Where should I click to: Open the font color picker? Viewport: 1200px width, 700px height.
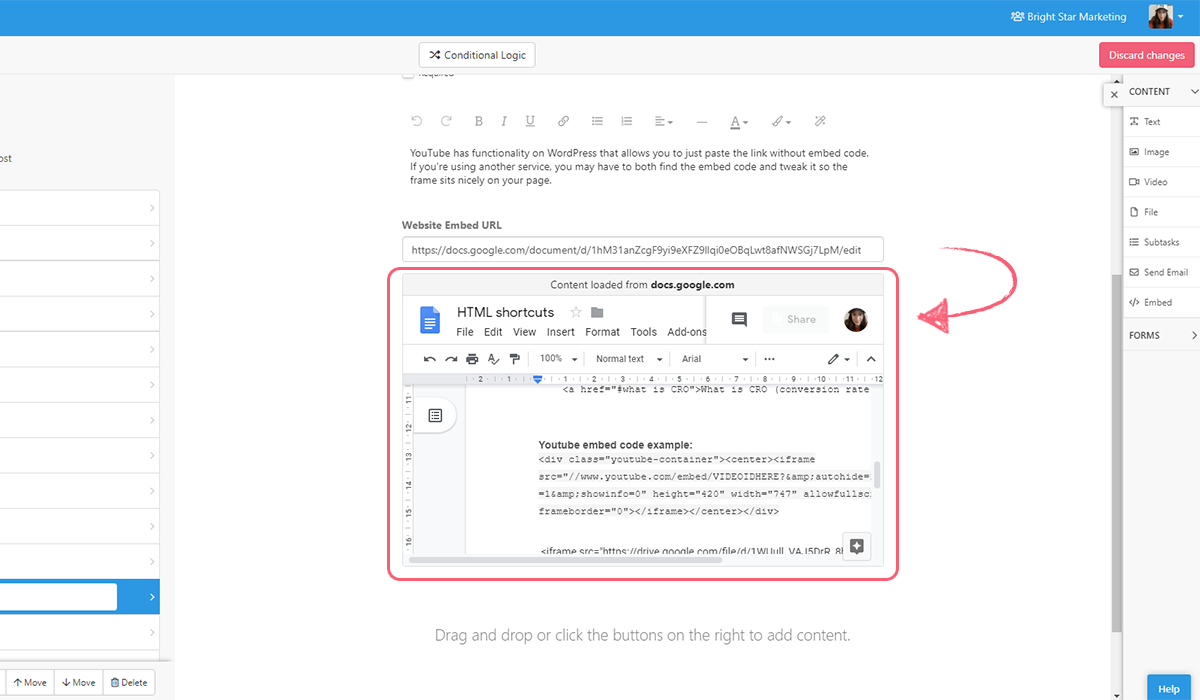(x=738, y=121)
